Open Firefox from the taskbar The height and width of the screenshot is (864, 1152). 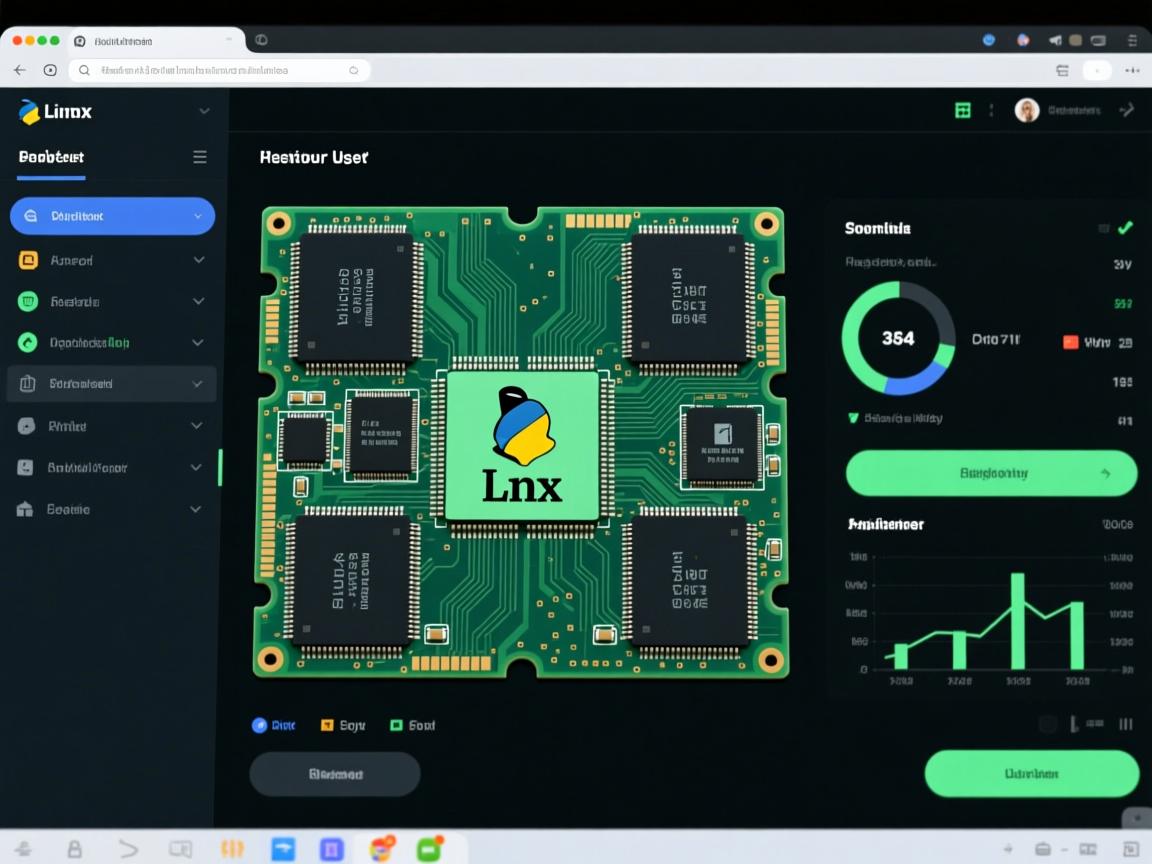tap(380, 849)
